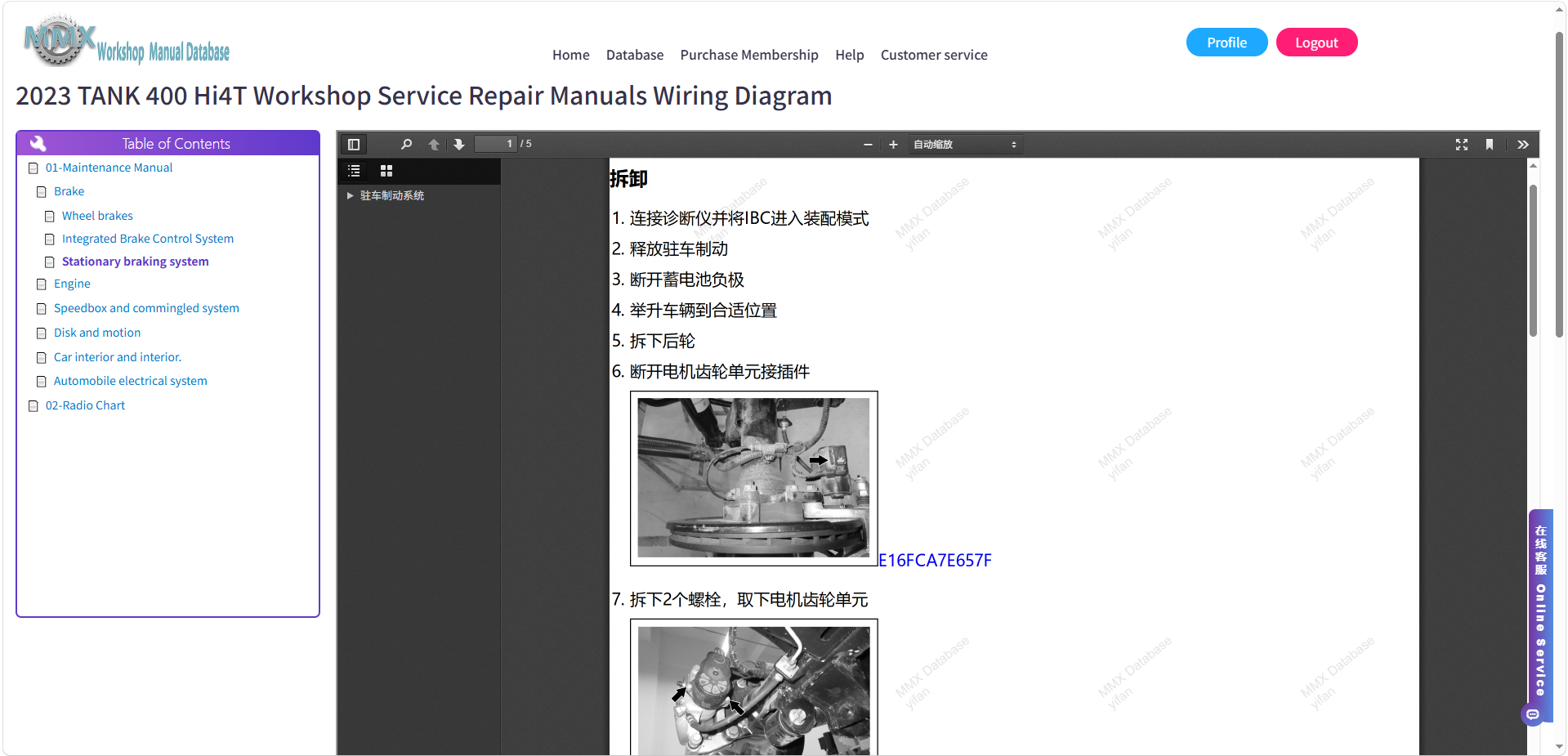The height and width of the screenshot is (756, 1568).
Task: Open Wheel brakes chapter
Action: (97, 216)
